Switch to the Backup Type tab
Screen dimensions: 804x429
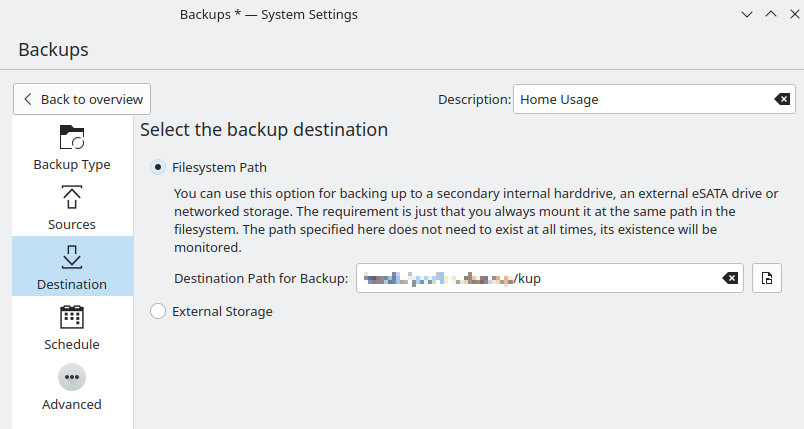click(72, 164)
